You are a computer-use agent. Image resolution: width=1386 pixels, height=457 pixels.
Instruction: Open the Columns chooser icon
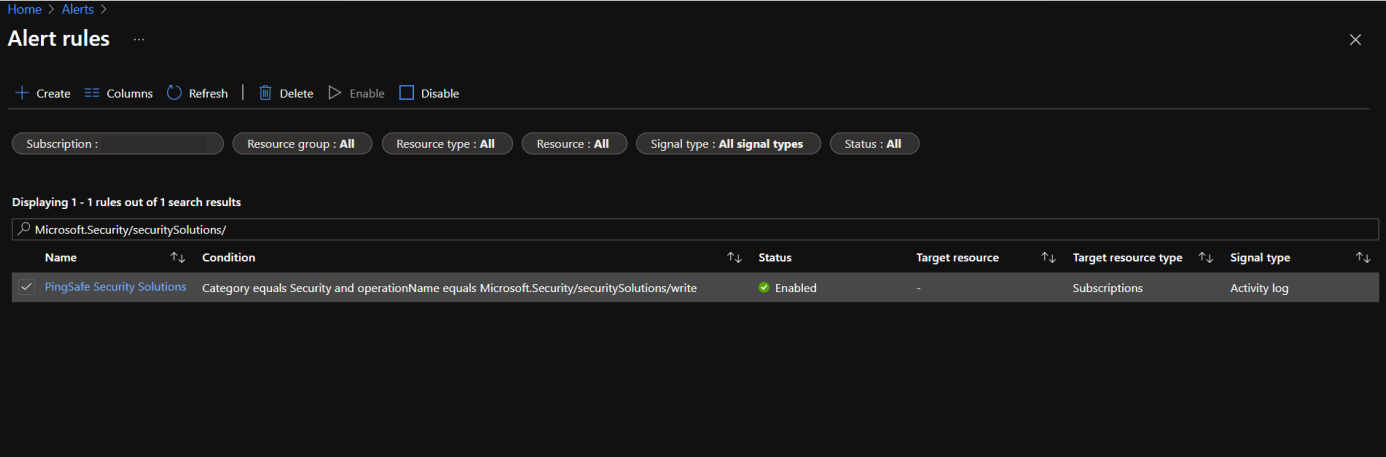[92, 93]
